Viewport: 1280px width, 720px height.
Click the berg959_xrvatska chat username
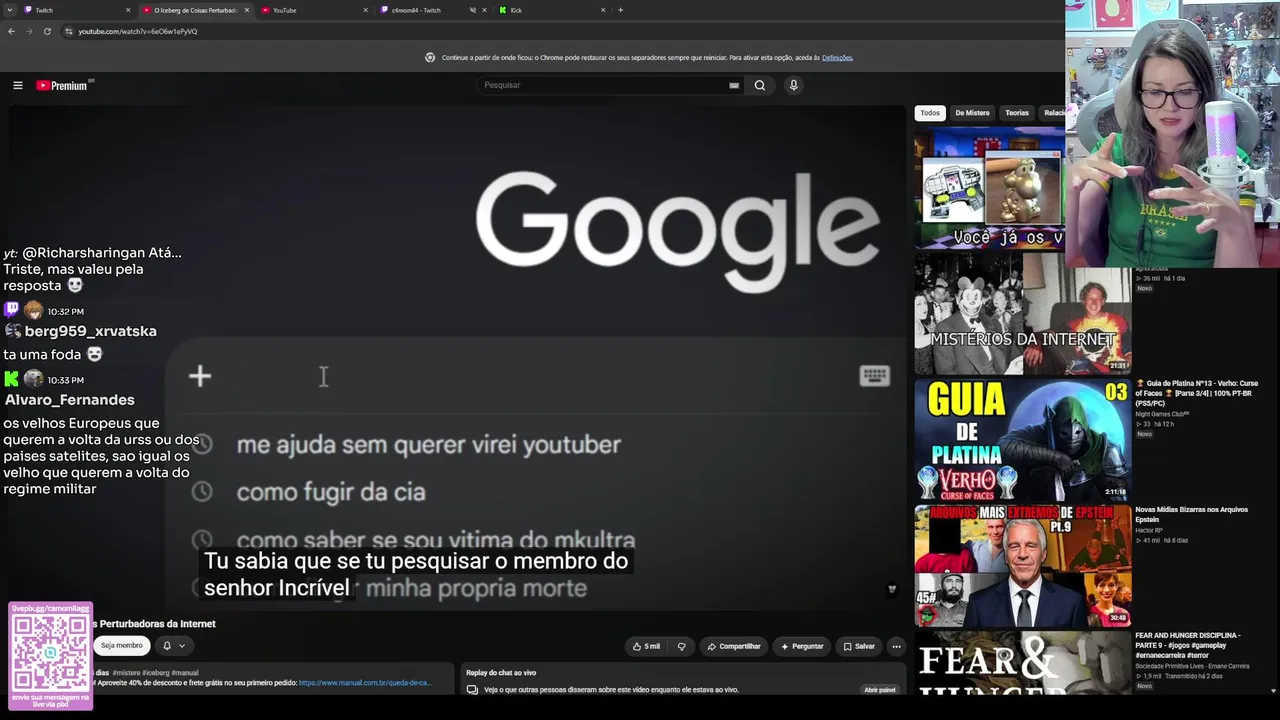point(90,331)
